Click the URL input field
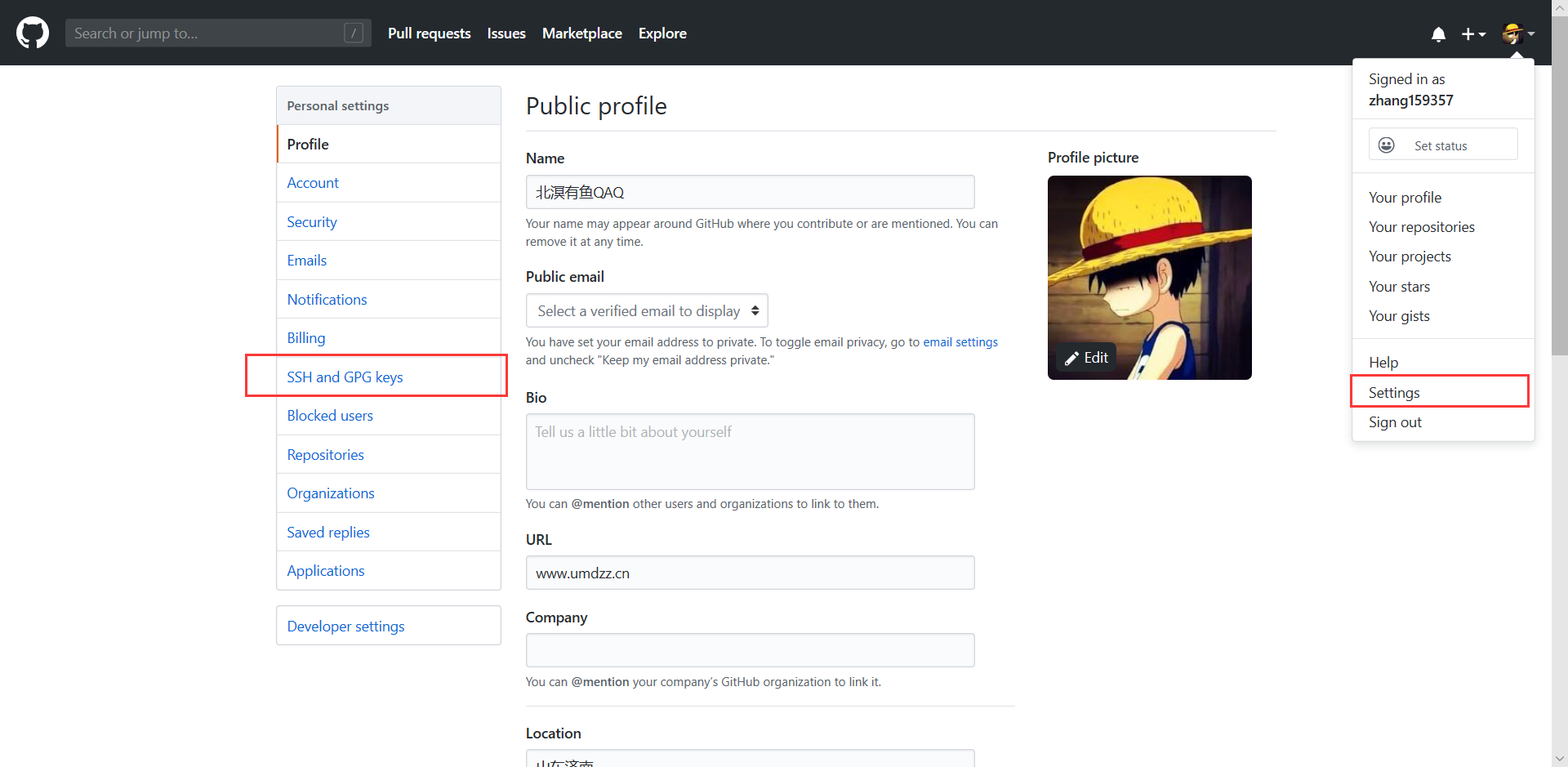Image resolution: width=1568 pixels, height=767 pixels. pyautogui.click(x=750, y=573)
